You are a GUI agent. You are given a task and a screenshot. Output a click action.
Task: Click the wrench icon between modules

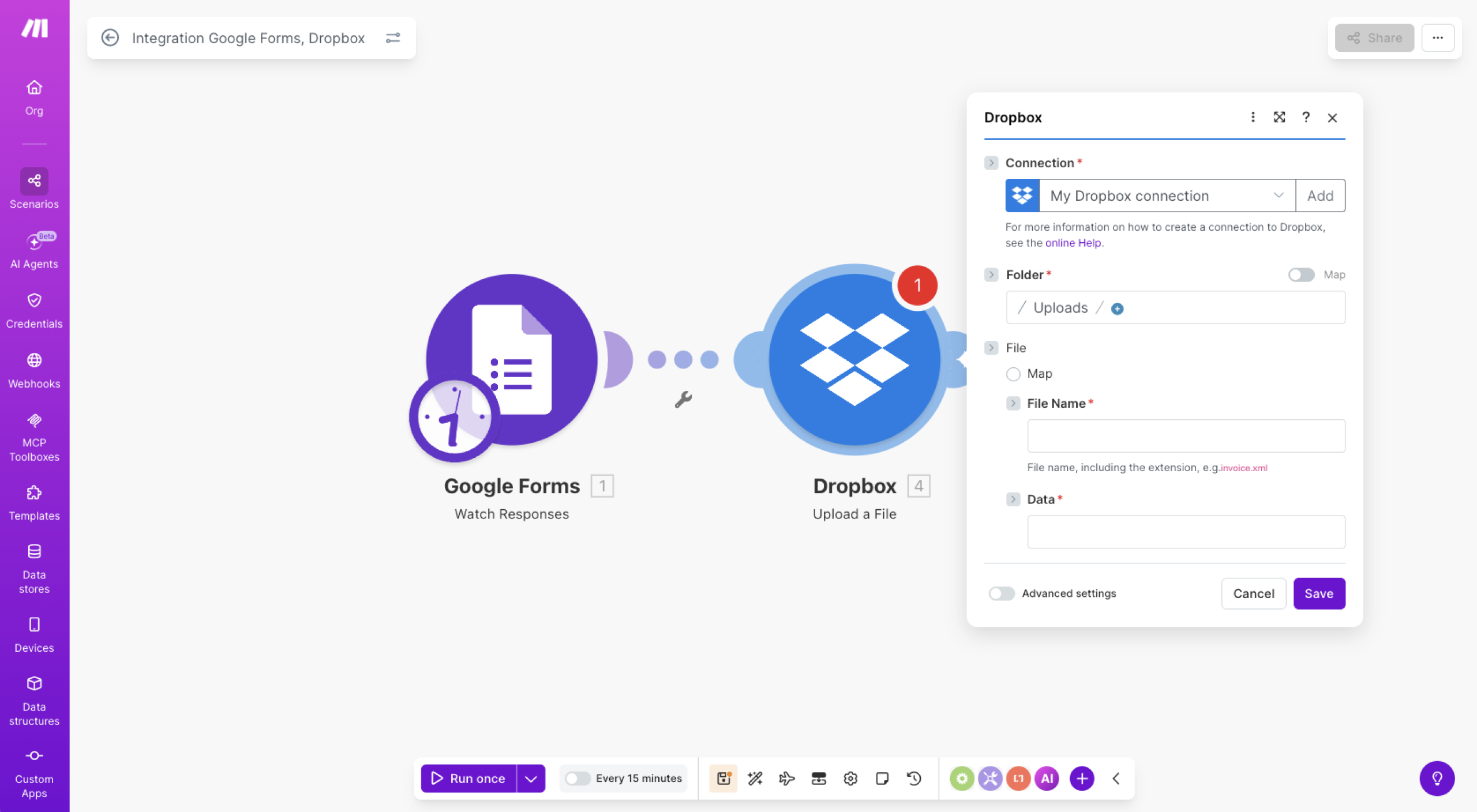(683, 399)
